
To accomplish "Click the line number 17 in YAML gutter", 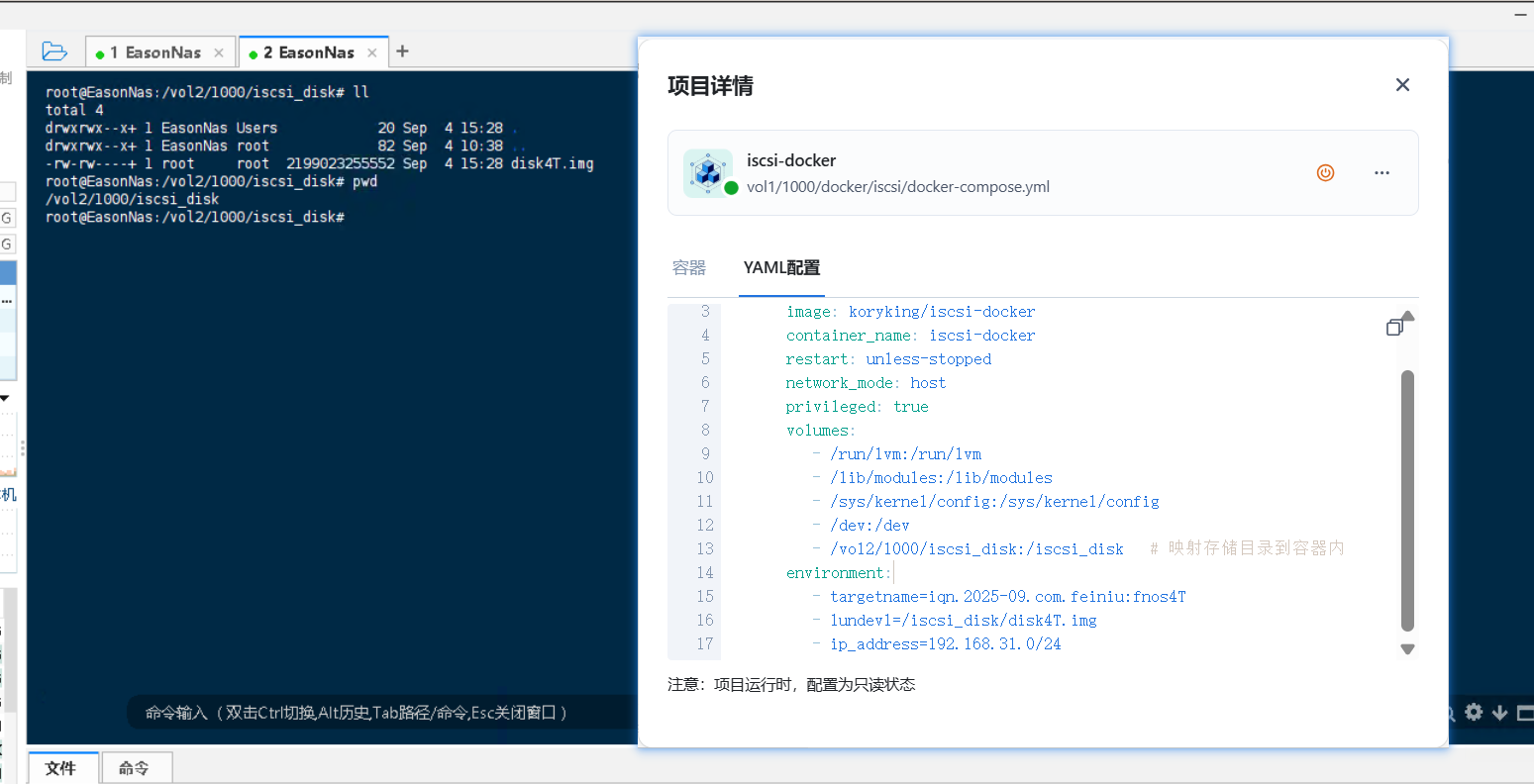I will pyautogui.click(x=704, y=644).
